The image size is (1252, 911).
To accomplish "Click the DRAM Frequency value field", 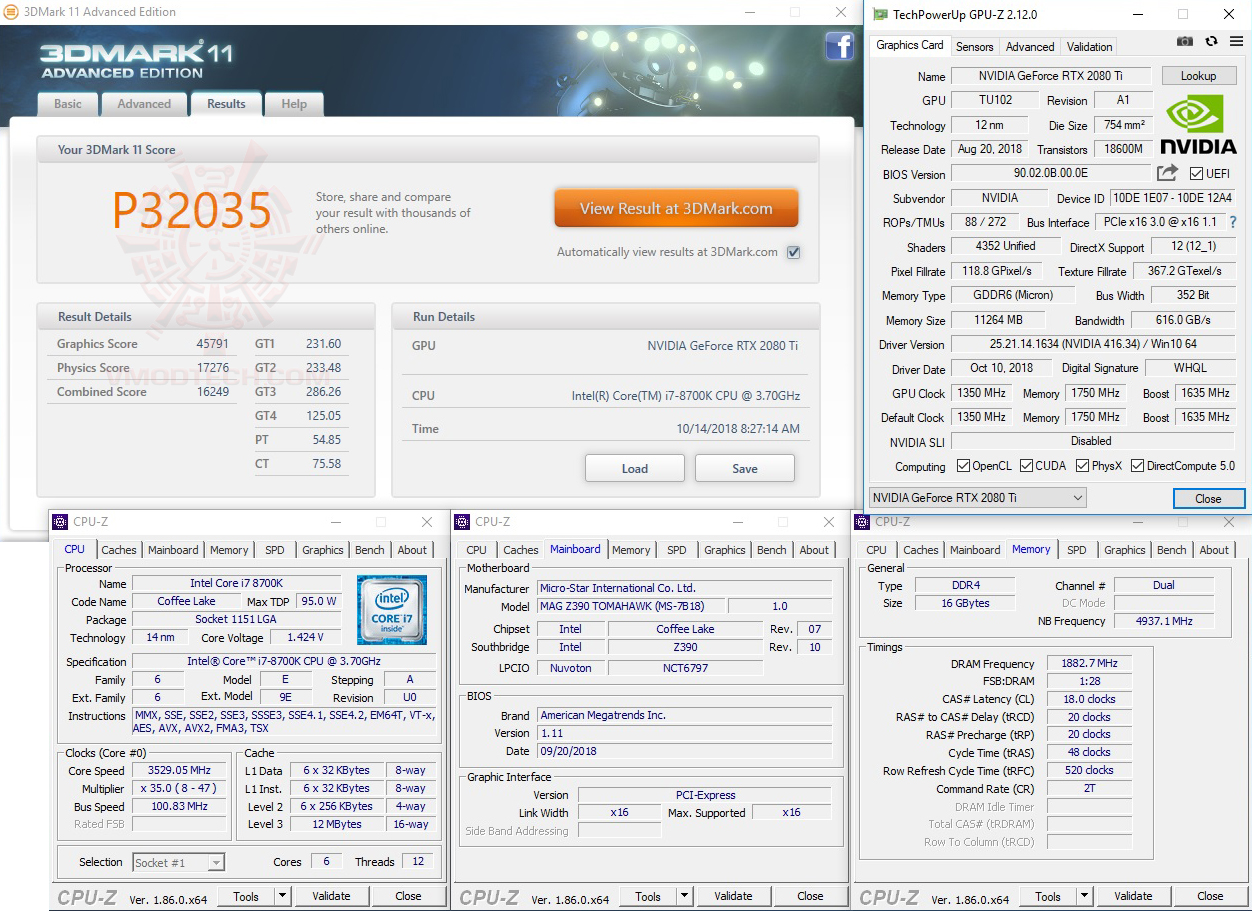I will tap(1089, 662).
